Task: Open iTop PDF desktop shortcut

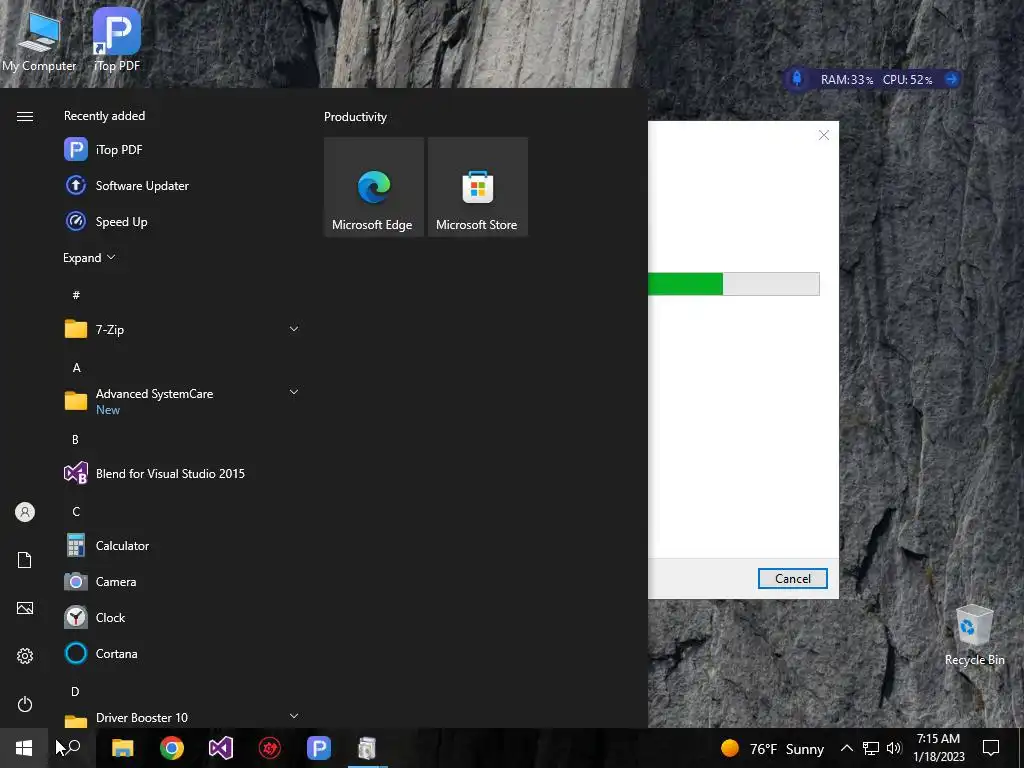Action: tap(117, 39)
